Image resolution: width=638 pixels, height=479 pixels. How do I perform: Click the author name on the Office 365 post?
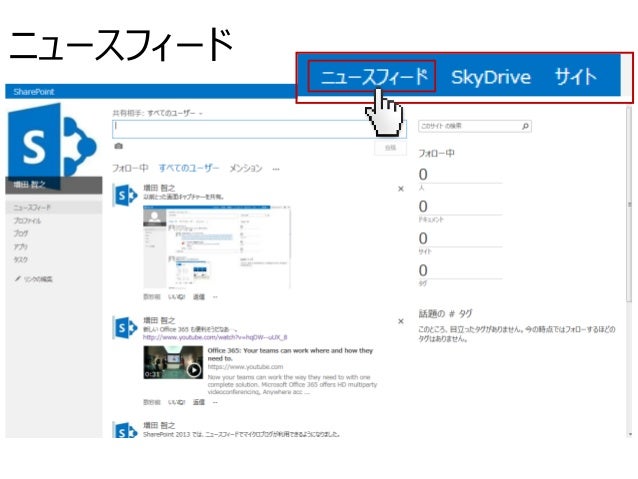coord(159,320)
